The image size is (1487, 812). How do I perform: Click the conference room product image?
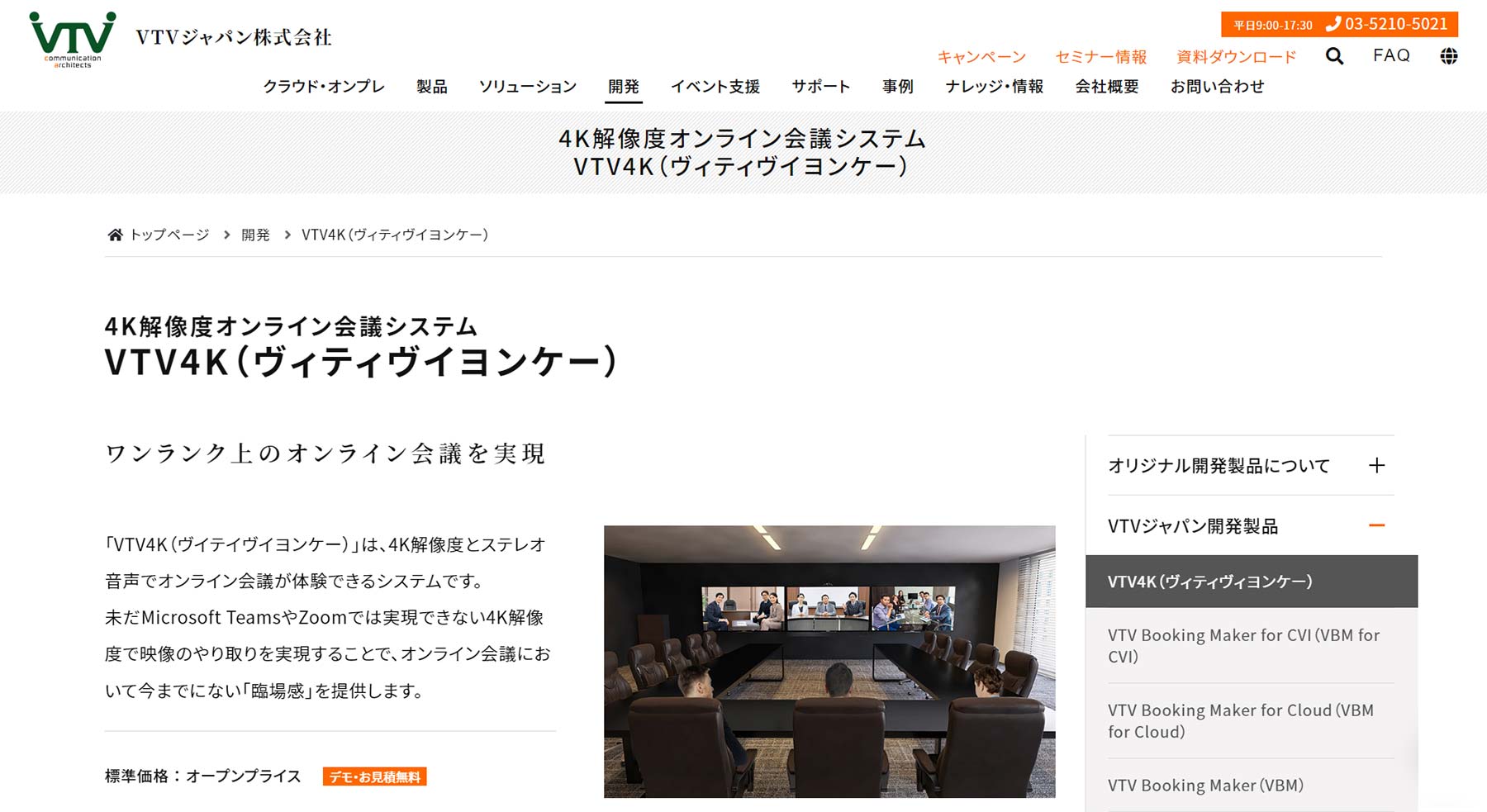pos(829,662)
